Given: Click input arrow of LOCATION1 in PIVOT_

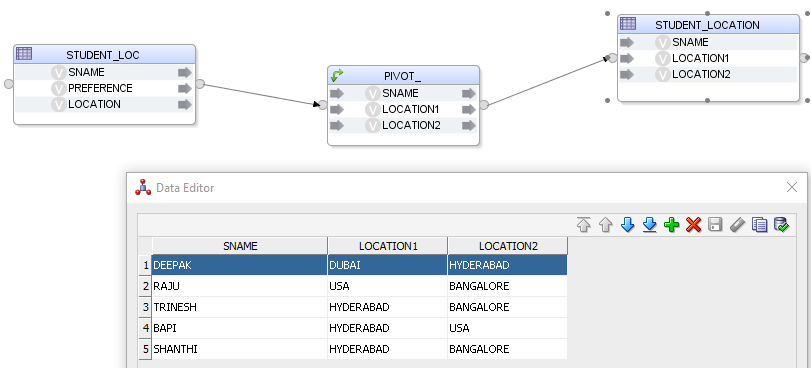Looking at the screenshot, I should coord(337,109).
